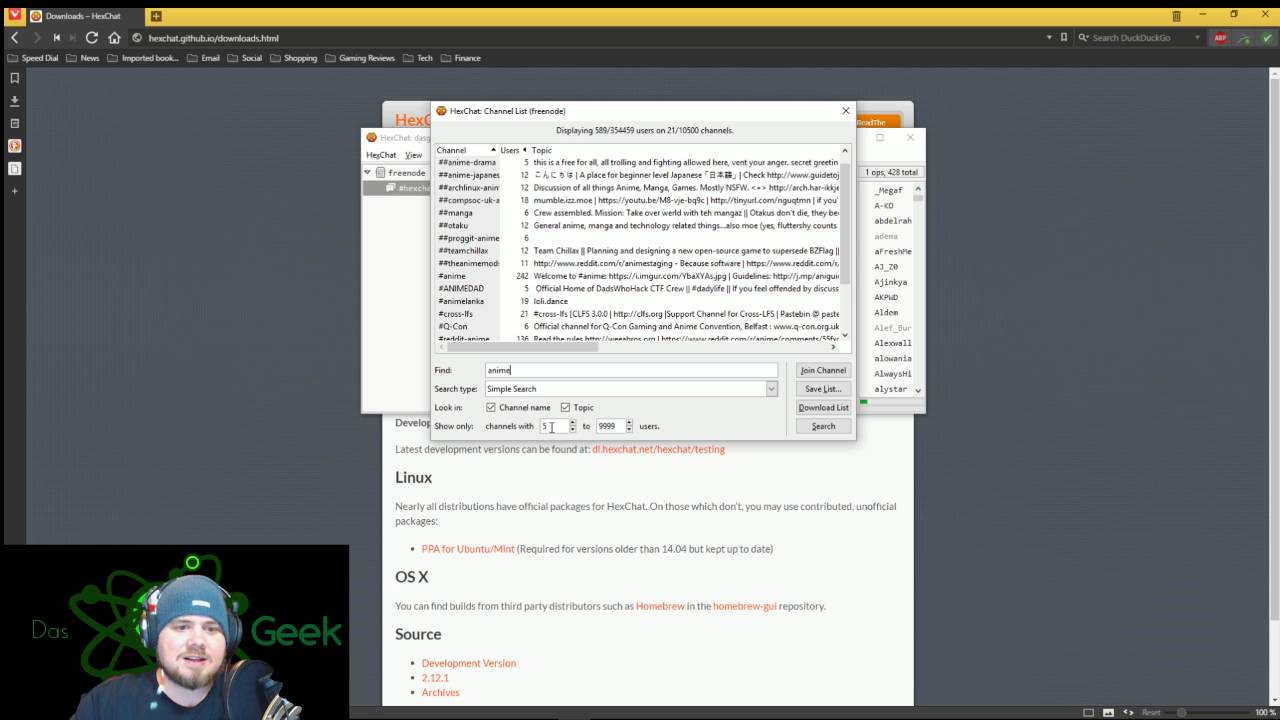Image resolution: width=1280 pixels, height=720 pixels.
Task: Open the page-icon web panel in sidebar
Action: click(15, 168)
